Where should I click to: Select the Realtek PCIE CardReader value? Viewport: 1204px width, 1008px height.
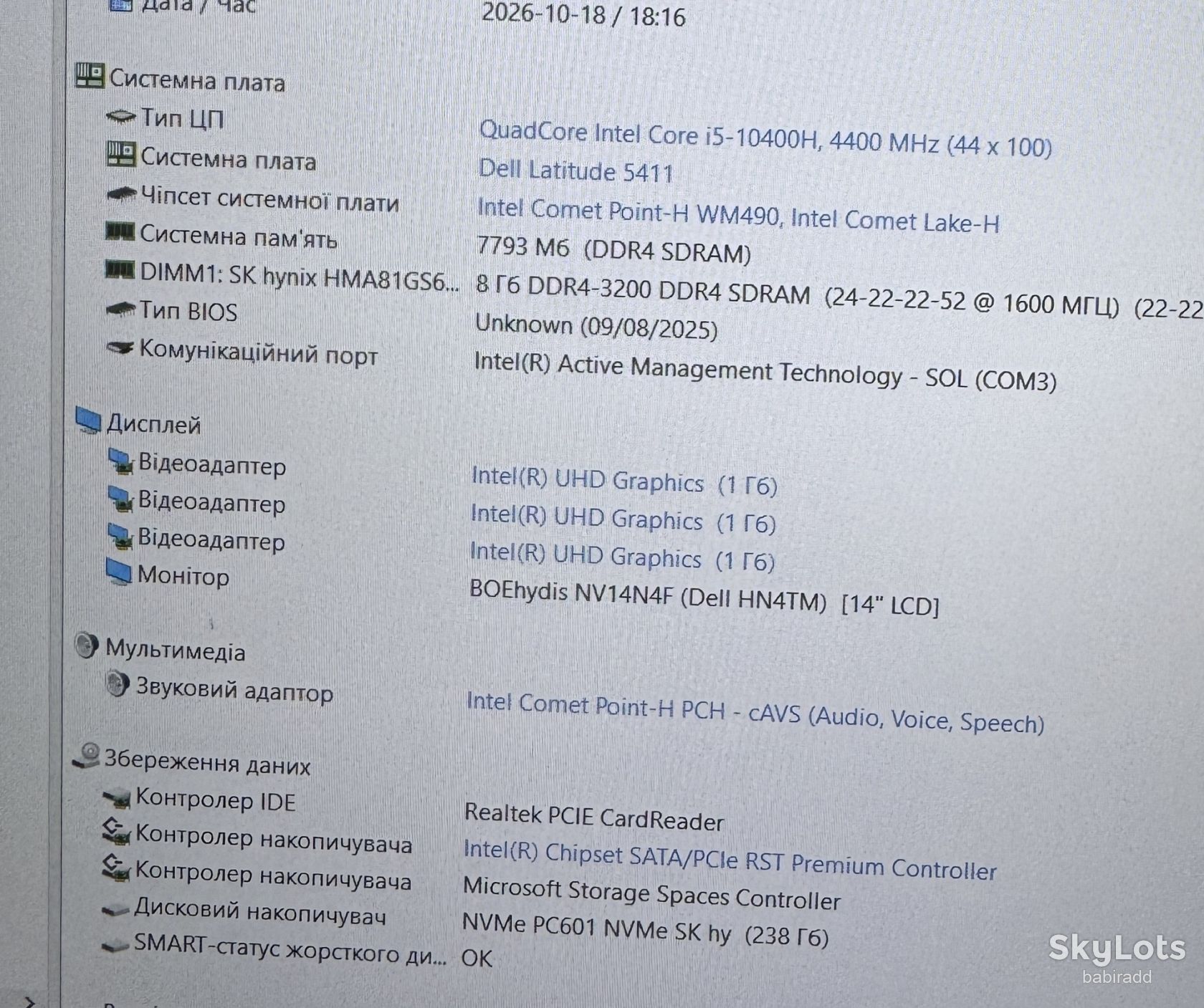click(594, 817)
